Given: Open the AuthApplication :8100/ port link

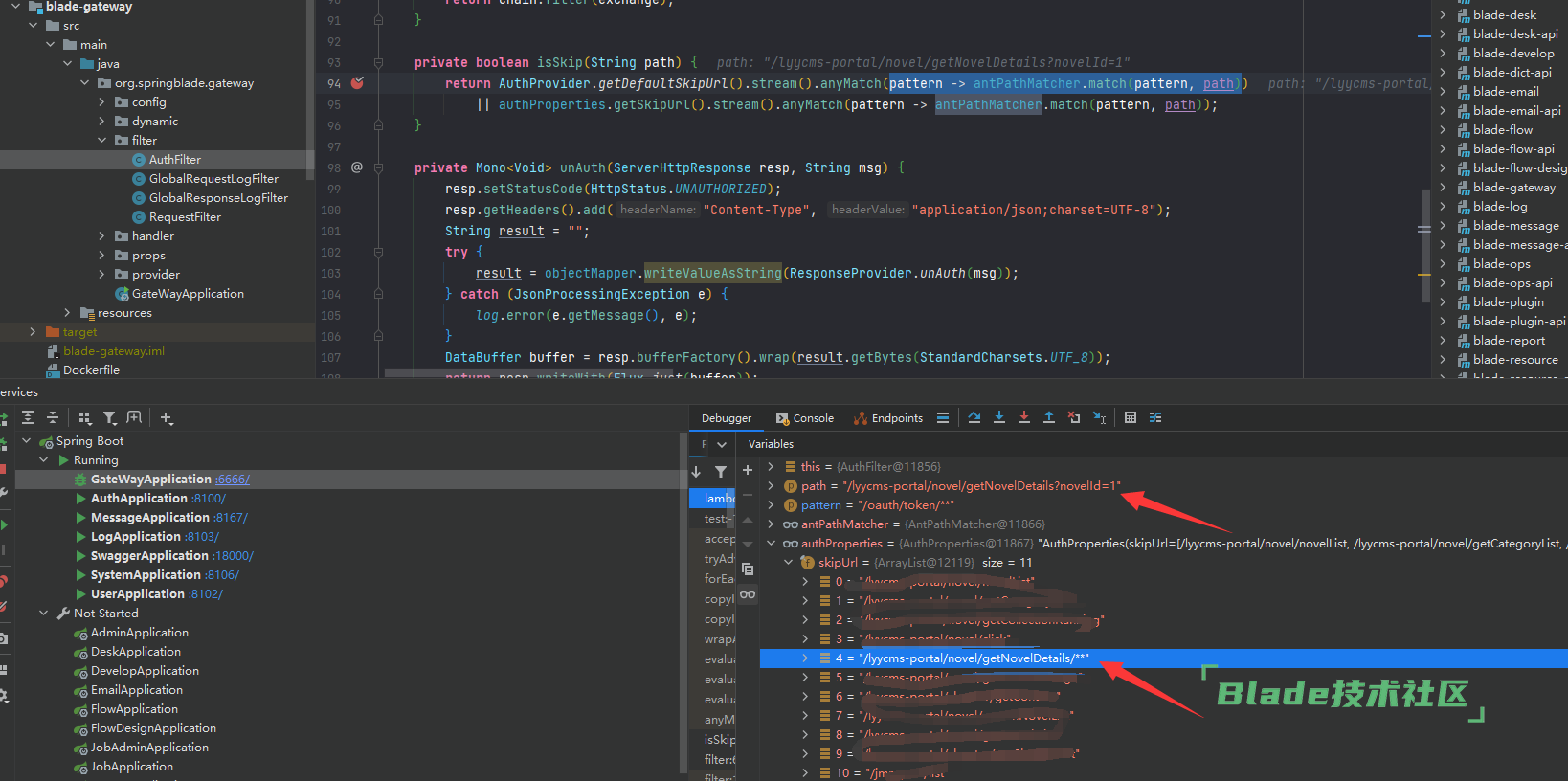Looking at the screenshot, I should 209,499.
